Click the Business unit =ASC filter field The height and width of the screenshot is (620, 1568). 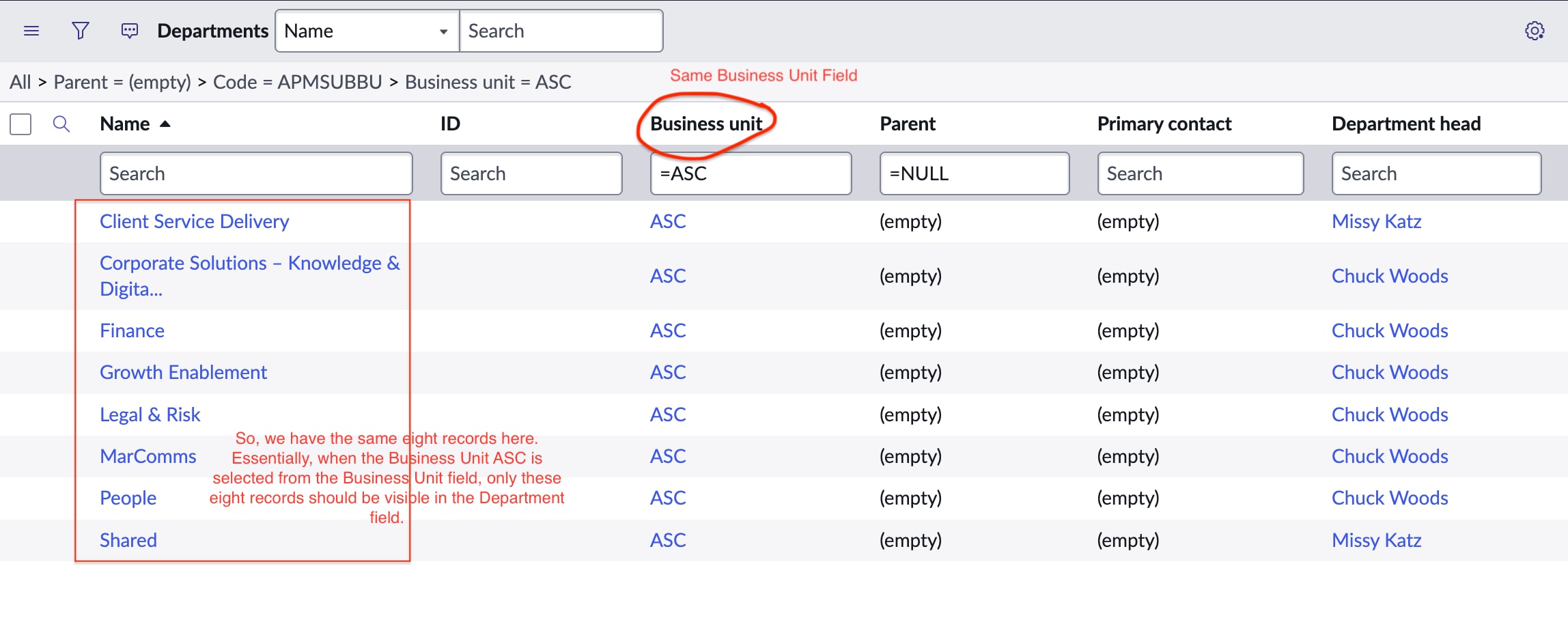[750, 173]
